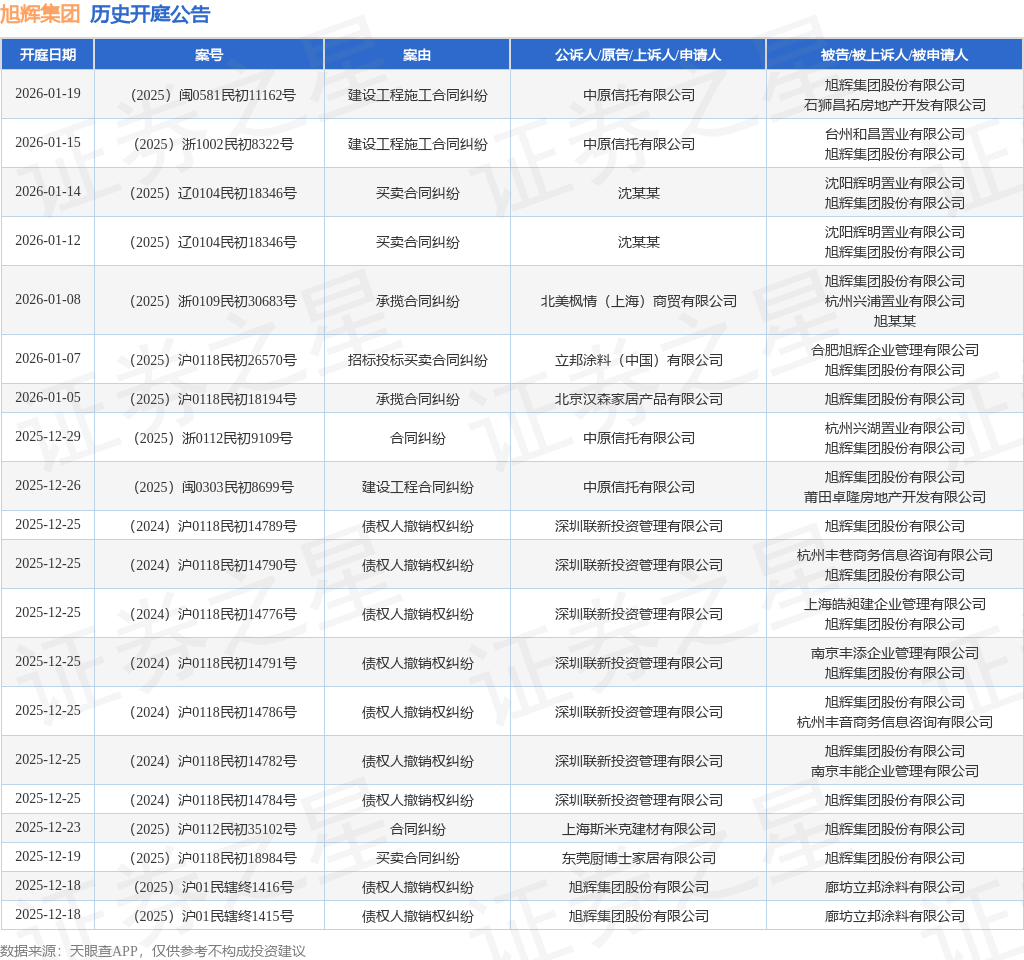Click 北美枫情（上海）商贸有限公司 plaintiff
Image resolution: width=1024 pixels, height=960 pixels.
tap(639, 301)
